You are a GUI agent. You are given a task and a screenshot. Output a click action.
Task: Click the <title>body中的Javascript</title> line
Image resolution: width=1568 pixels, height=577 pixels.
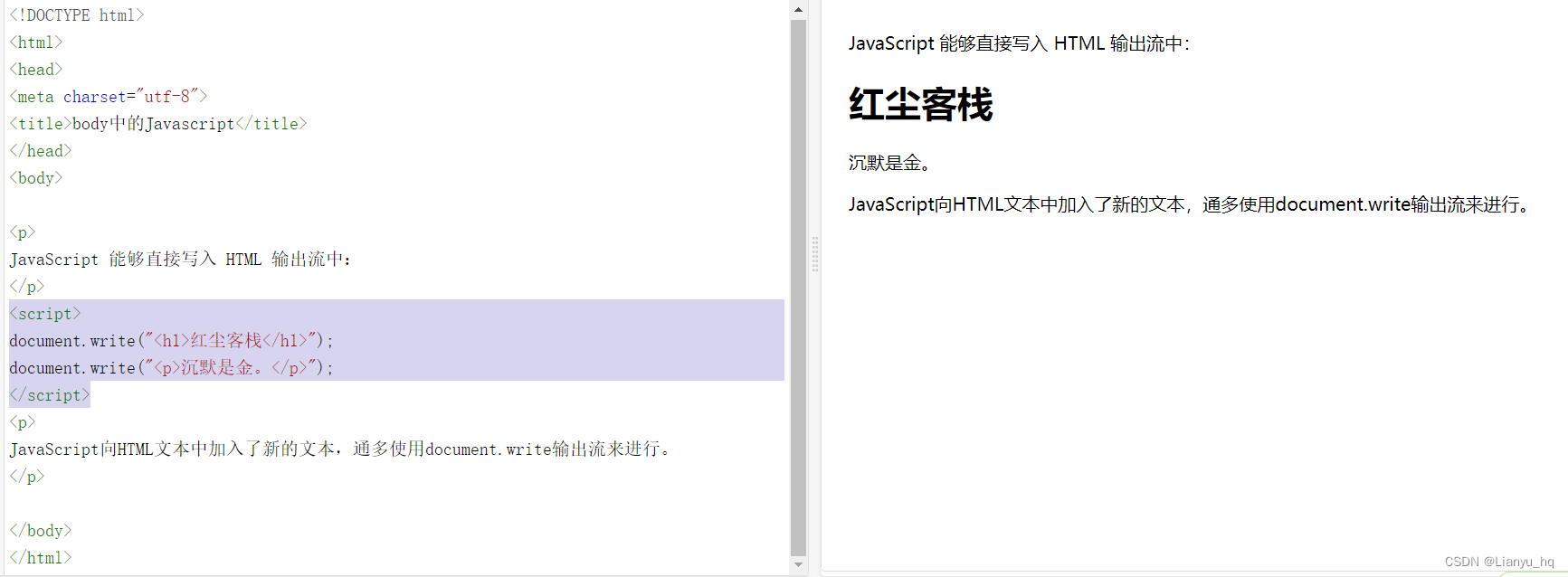pyautogui.click(x=158, y=124)
